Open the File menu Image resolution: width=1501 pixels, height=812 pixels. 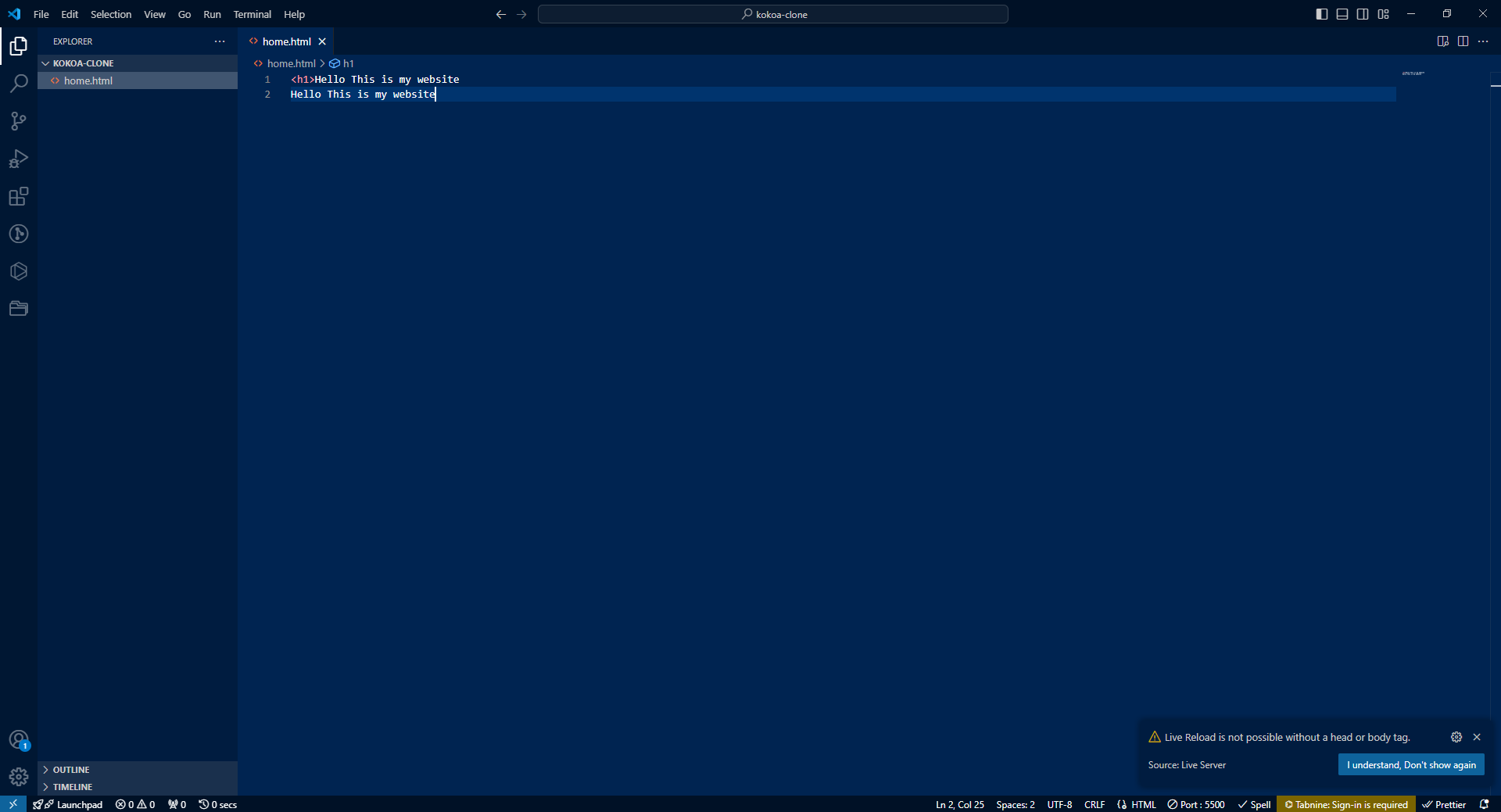pos(41,14)
